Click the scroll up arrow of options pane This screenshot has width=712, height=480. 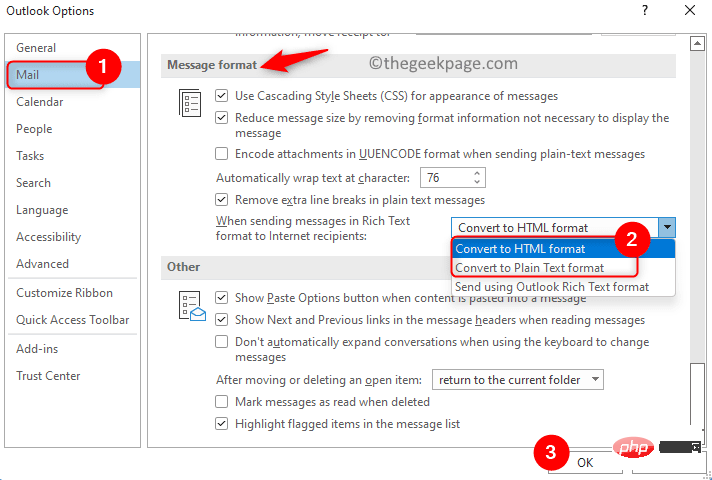697,44
